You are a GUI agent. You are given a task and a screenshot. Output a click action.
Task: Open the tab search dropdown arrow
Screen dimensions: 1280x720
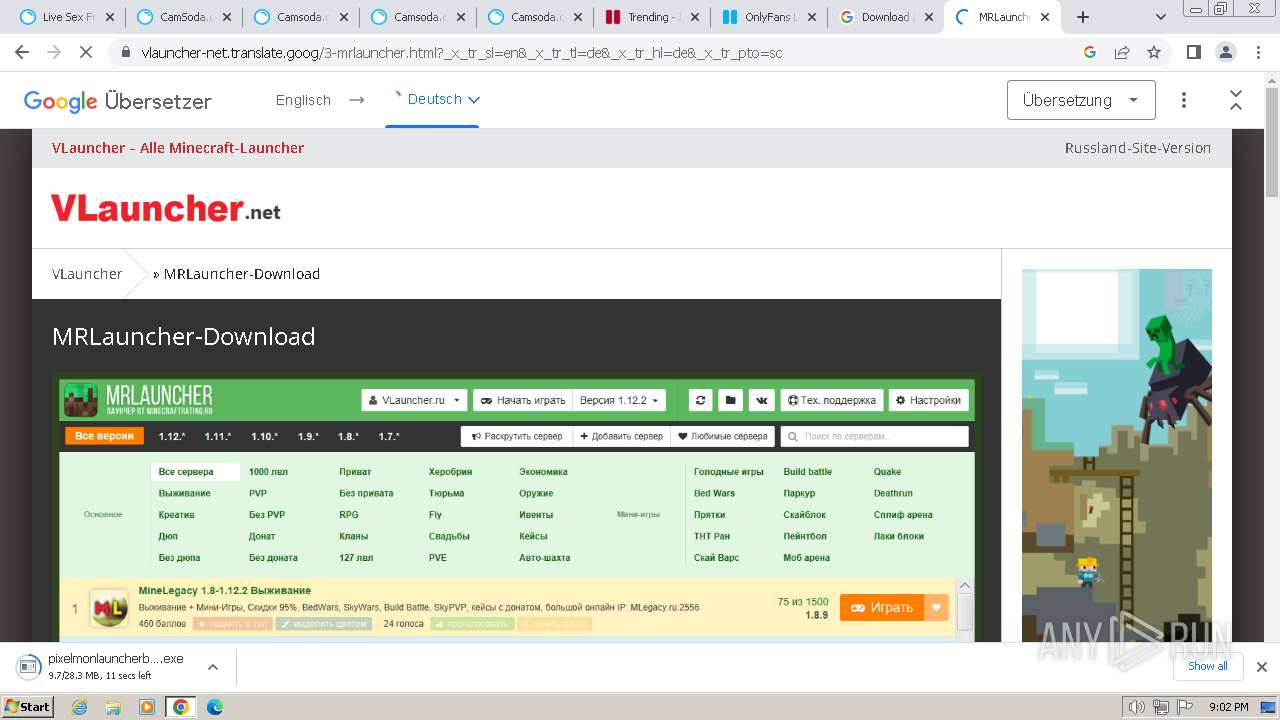(1161, 17)
